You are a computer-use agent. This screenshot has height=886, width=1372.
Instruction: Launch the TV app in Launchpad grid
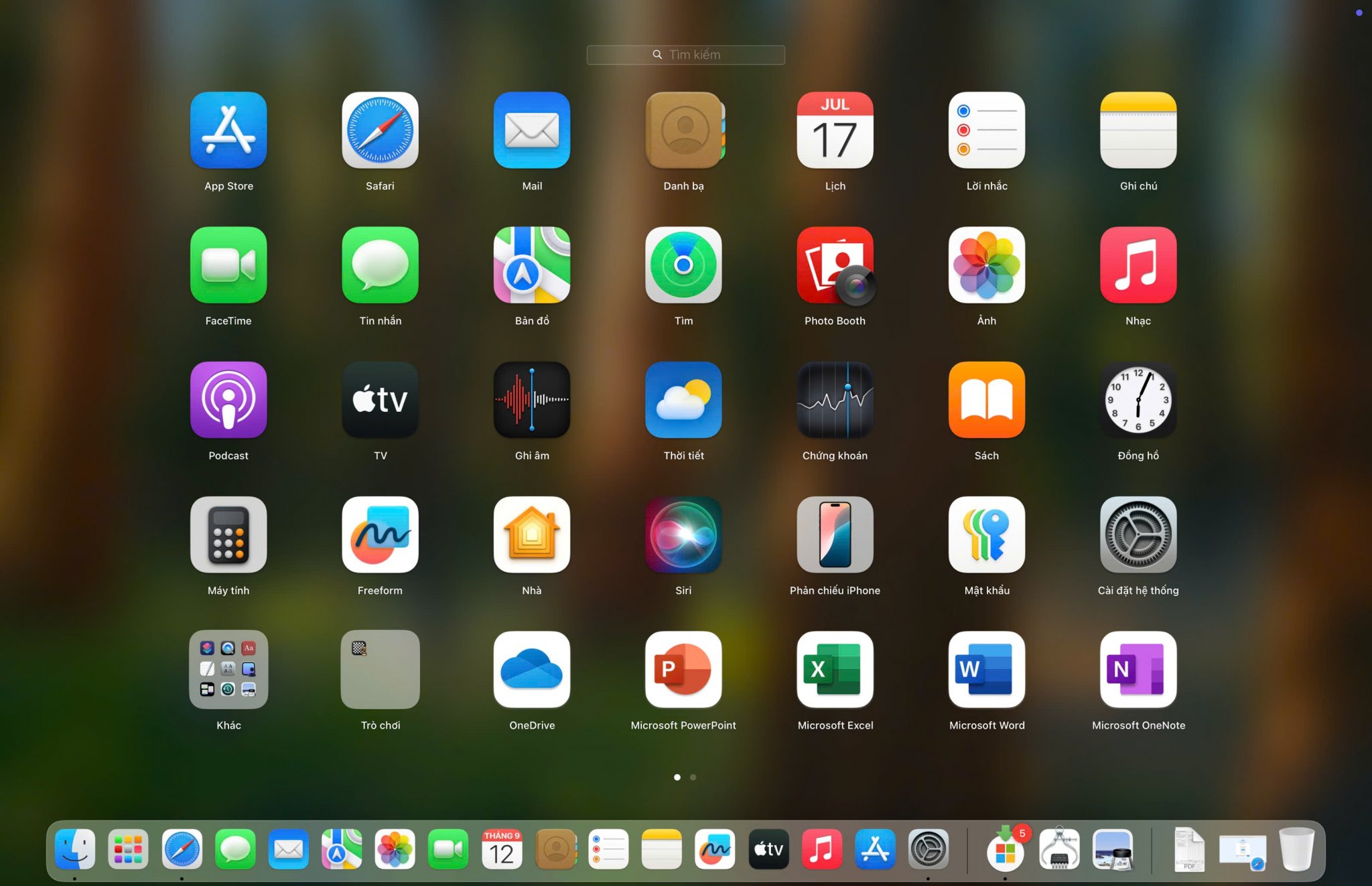coord(380,400)
